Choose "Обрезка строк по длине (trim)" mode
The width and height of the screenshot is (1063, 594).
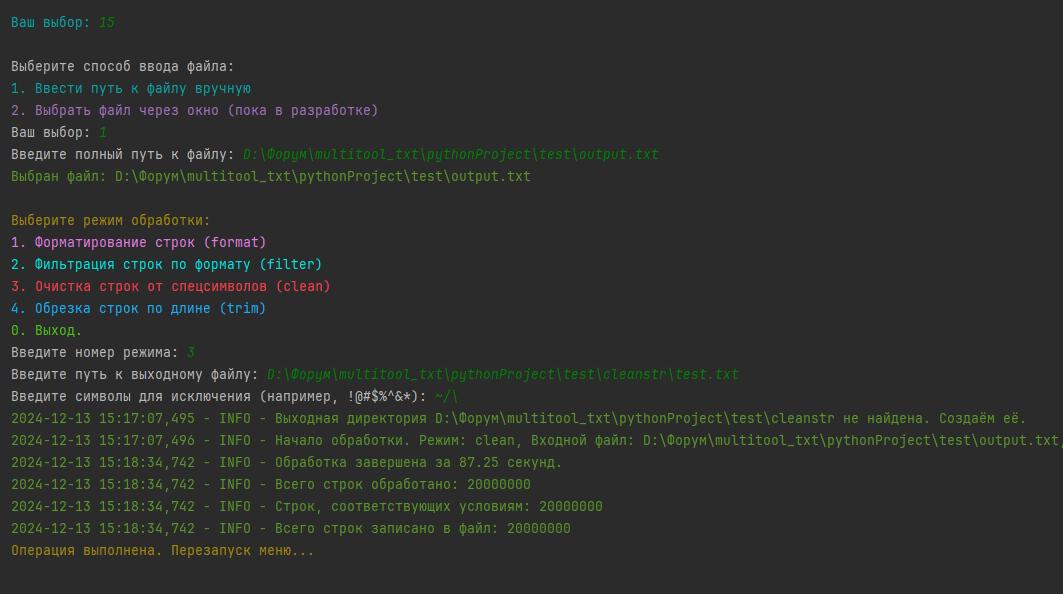click(139, 309)
